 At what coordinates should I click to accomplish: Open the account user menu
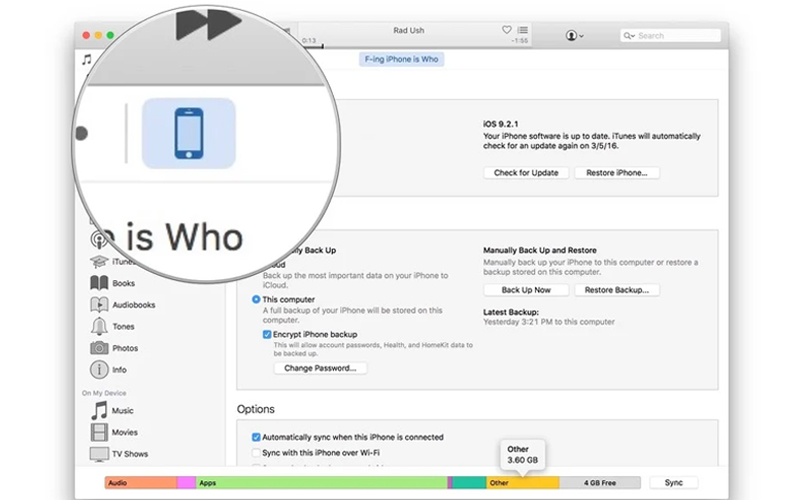[x=574, y=35]
